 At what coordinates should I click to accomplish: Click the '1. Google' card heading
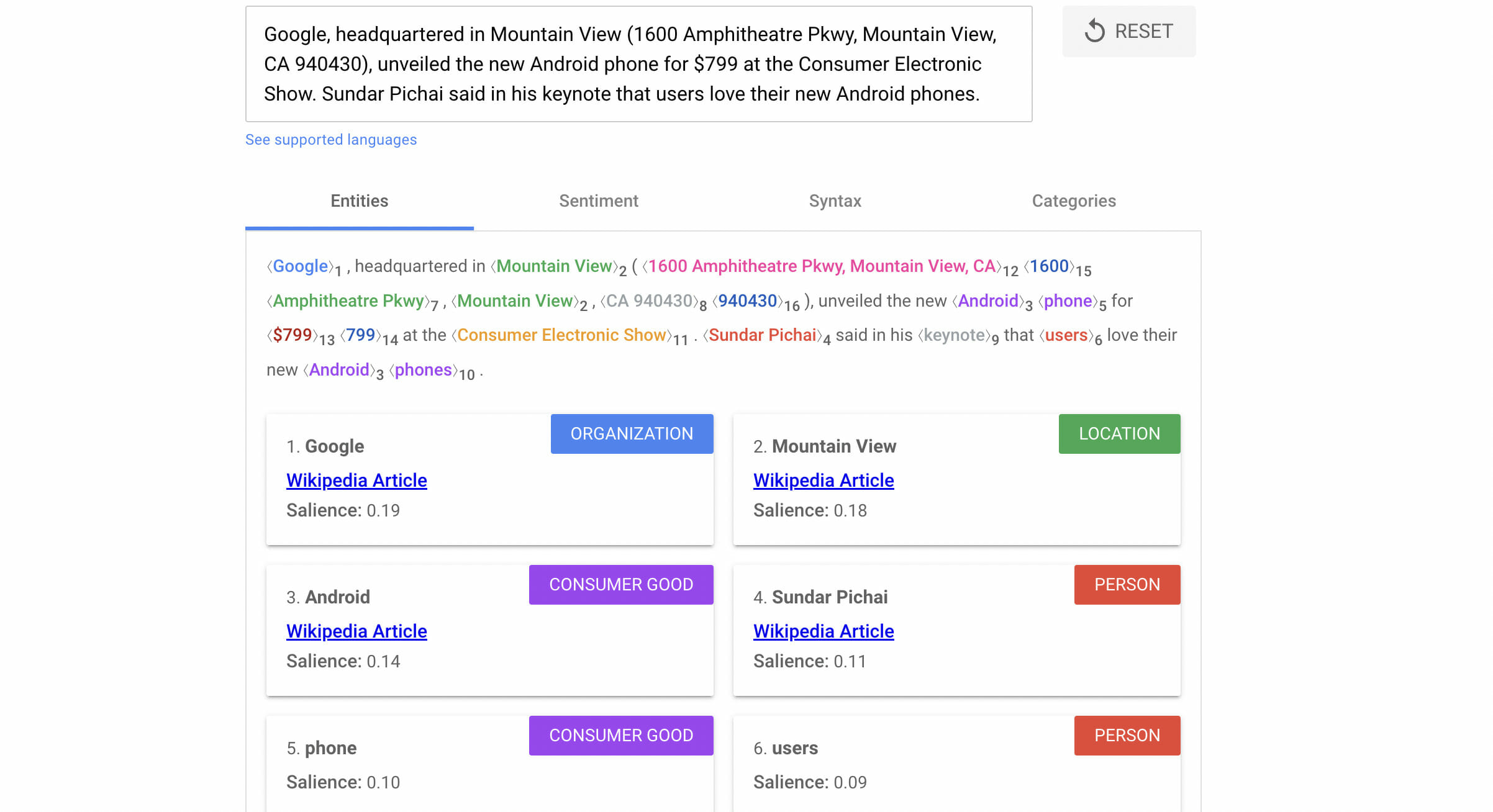325,446
